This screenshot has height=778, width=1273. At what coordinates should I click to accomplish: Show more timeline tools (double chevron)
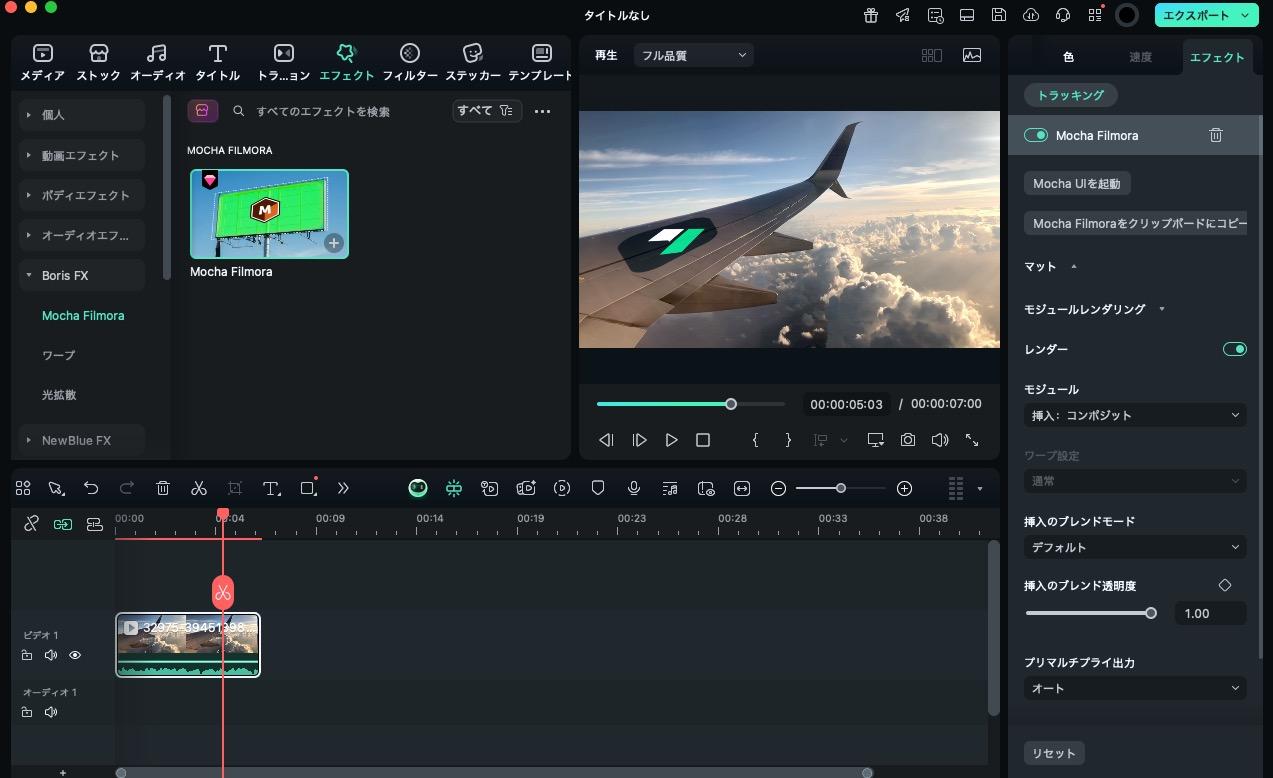coord(343,488)
